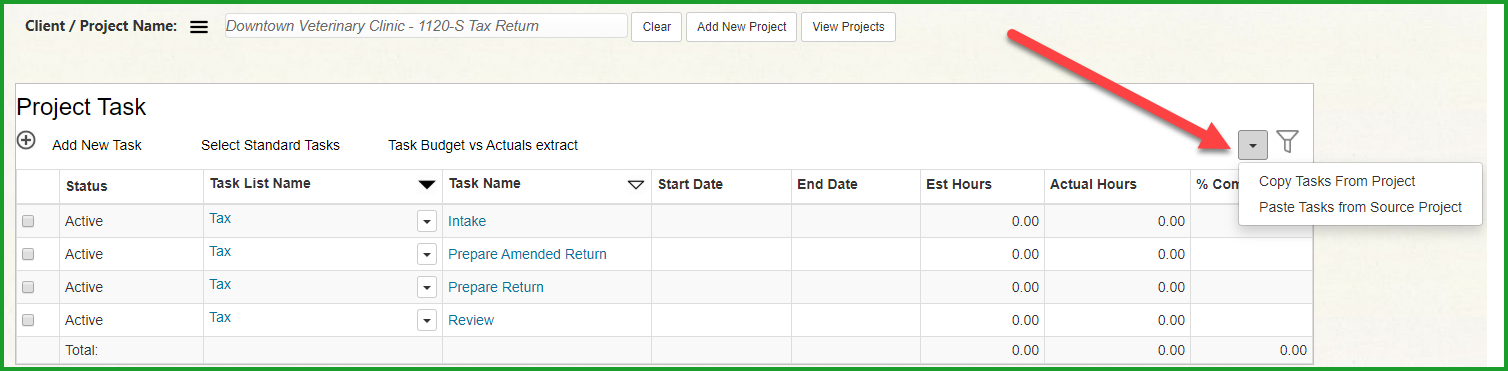Choose Copy Tasks From Project menu item
This screenshot has width=1508, height=371.
tap(1337, 181)
